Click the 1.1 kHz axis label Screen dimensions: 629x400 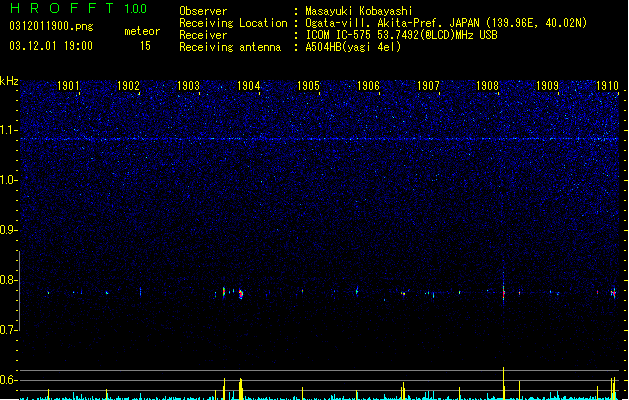(x=9, y=130)
